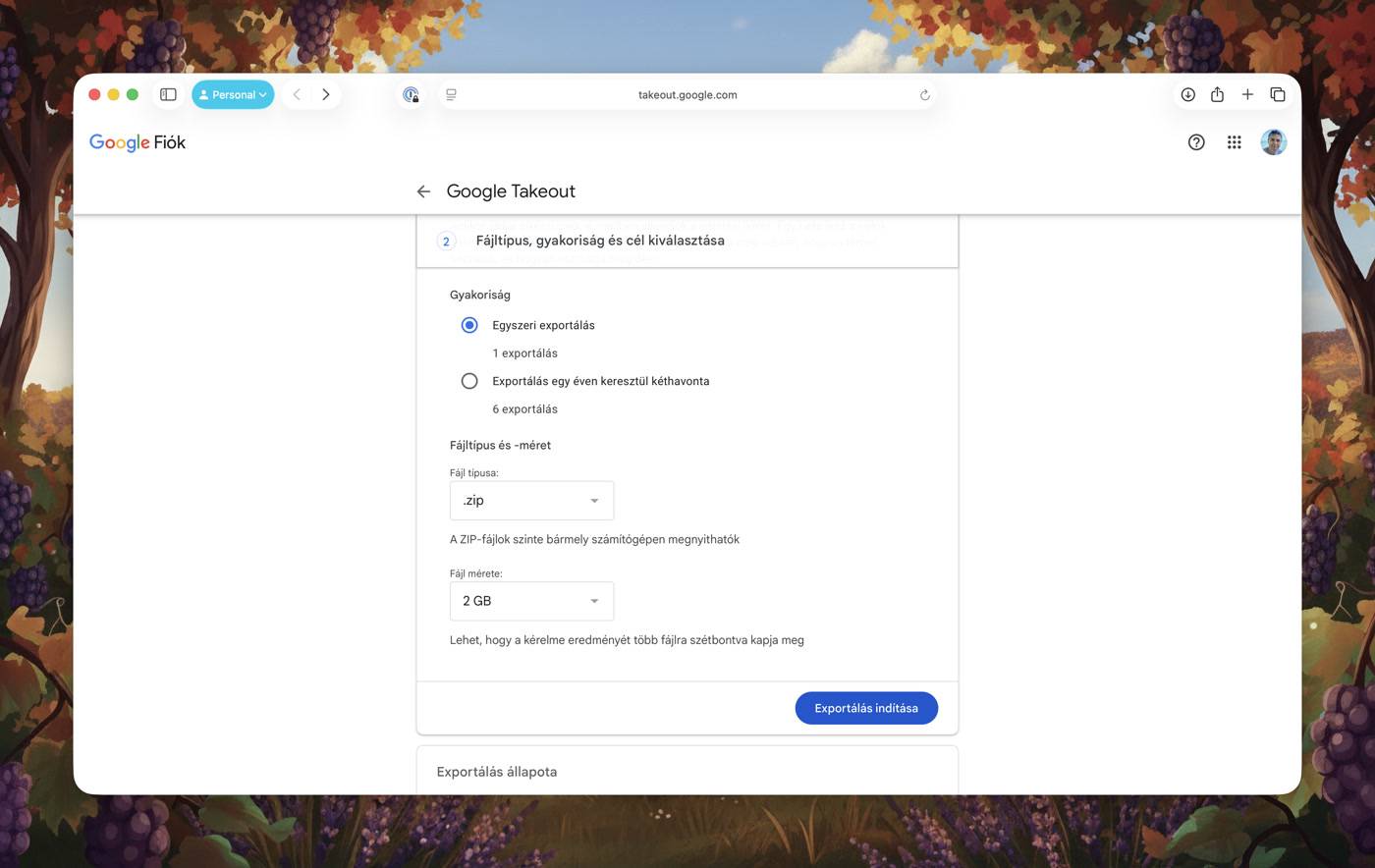Select the Egyszeri exportálás radio option
1375x868 pixels.
click(469, 325)
